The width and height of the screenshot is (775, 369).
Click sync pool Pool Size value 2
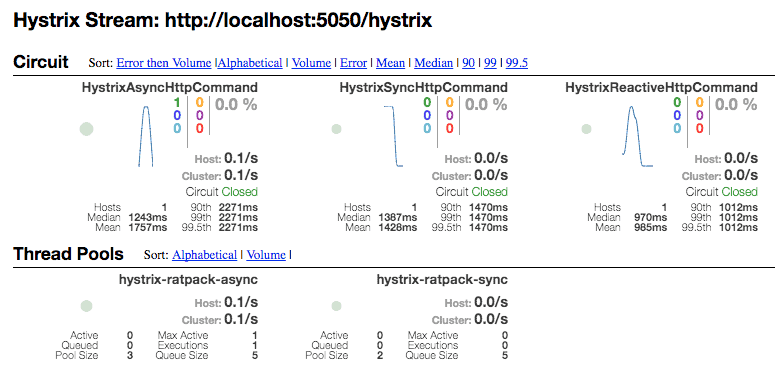tap(380, 356)
